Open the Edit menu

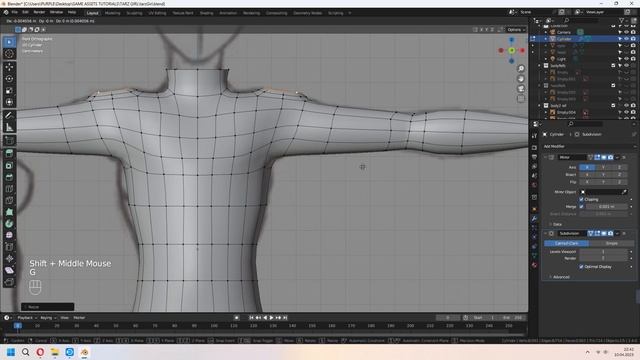tap(25, 13)
